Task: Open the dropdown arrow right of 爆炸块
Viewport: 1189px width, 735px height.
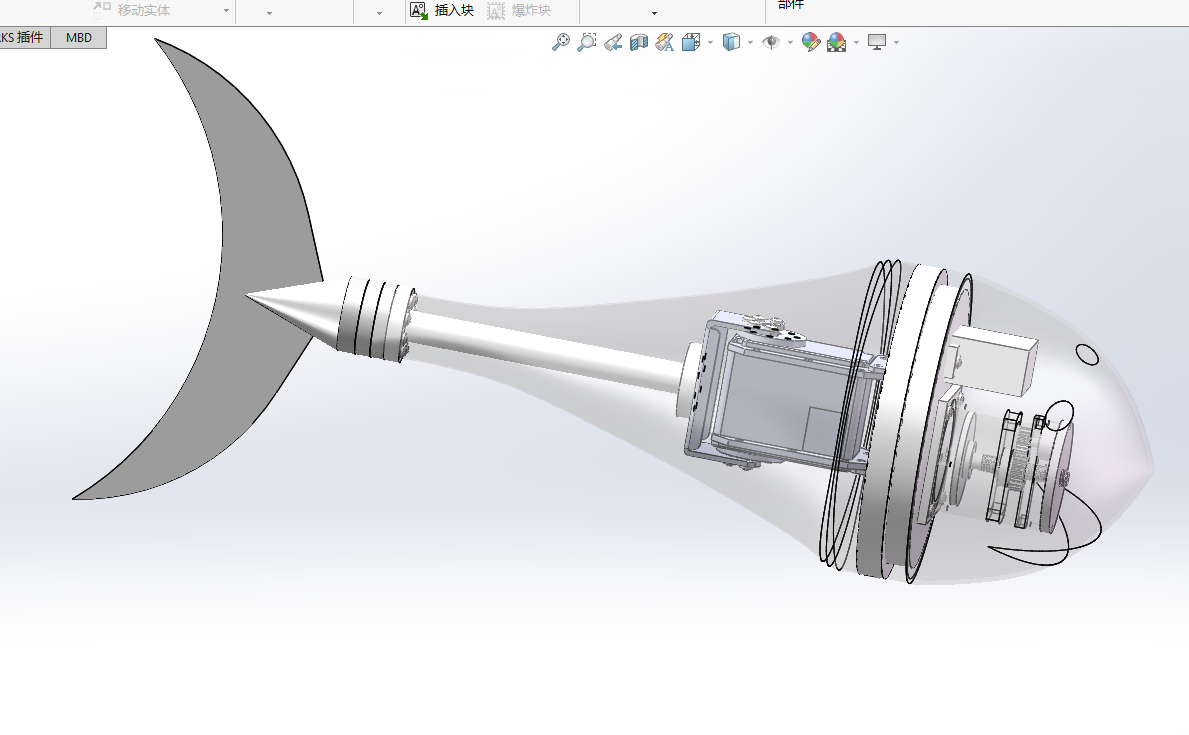Action: pyautogui.click(x=654, y=13)
